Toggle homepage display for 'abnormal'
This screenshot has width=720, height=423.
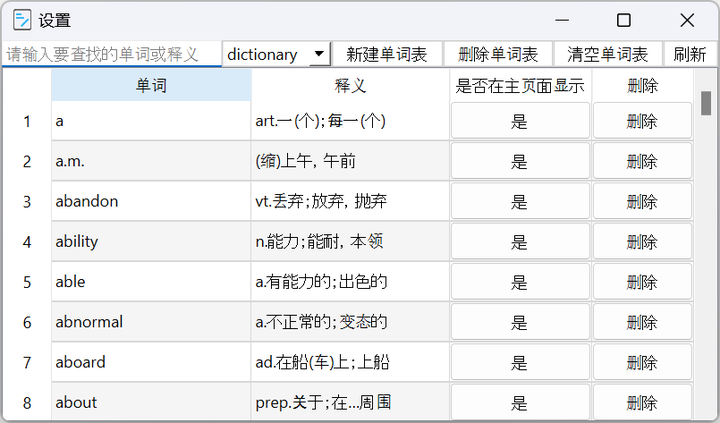click(519, 322)
